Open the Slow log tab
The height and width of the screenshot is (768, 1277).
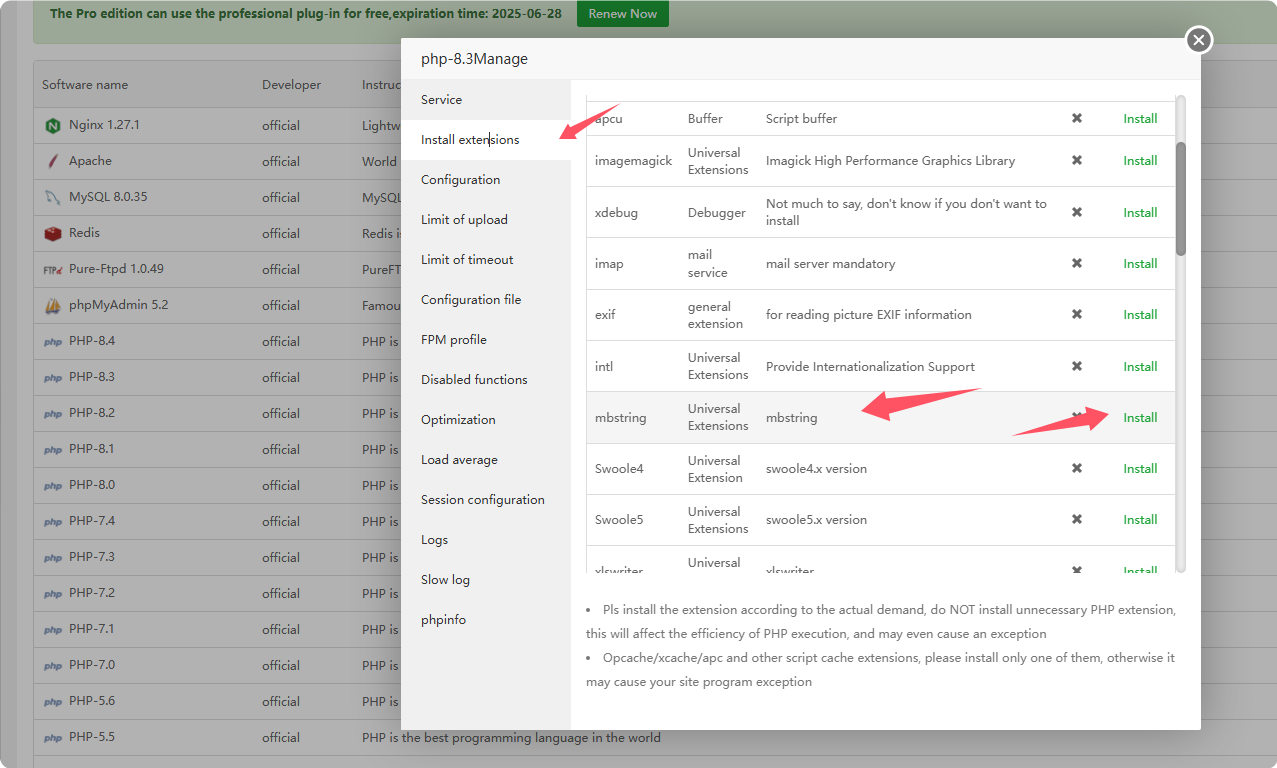[x=445, y=580]
